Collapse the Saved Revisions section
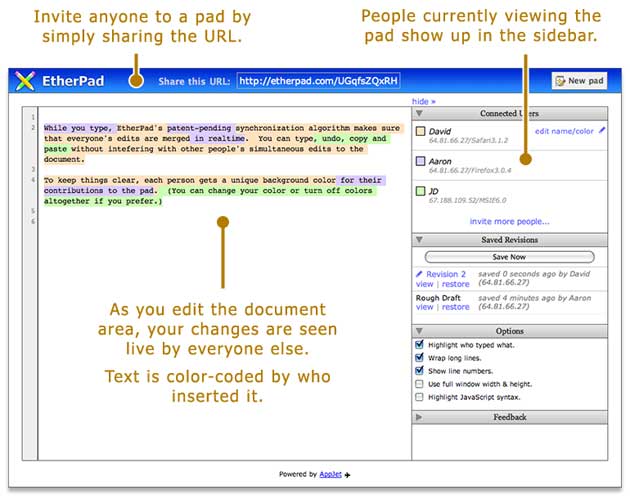630x499 pixels. tap(419, 240)
